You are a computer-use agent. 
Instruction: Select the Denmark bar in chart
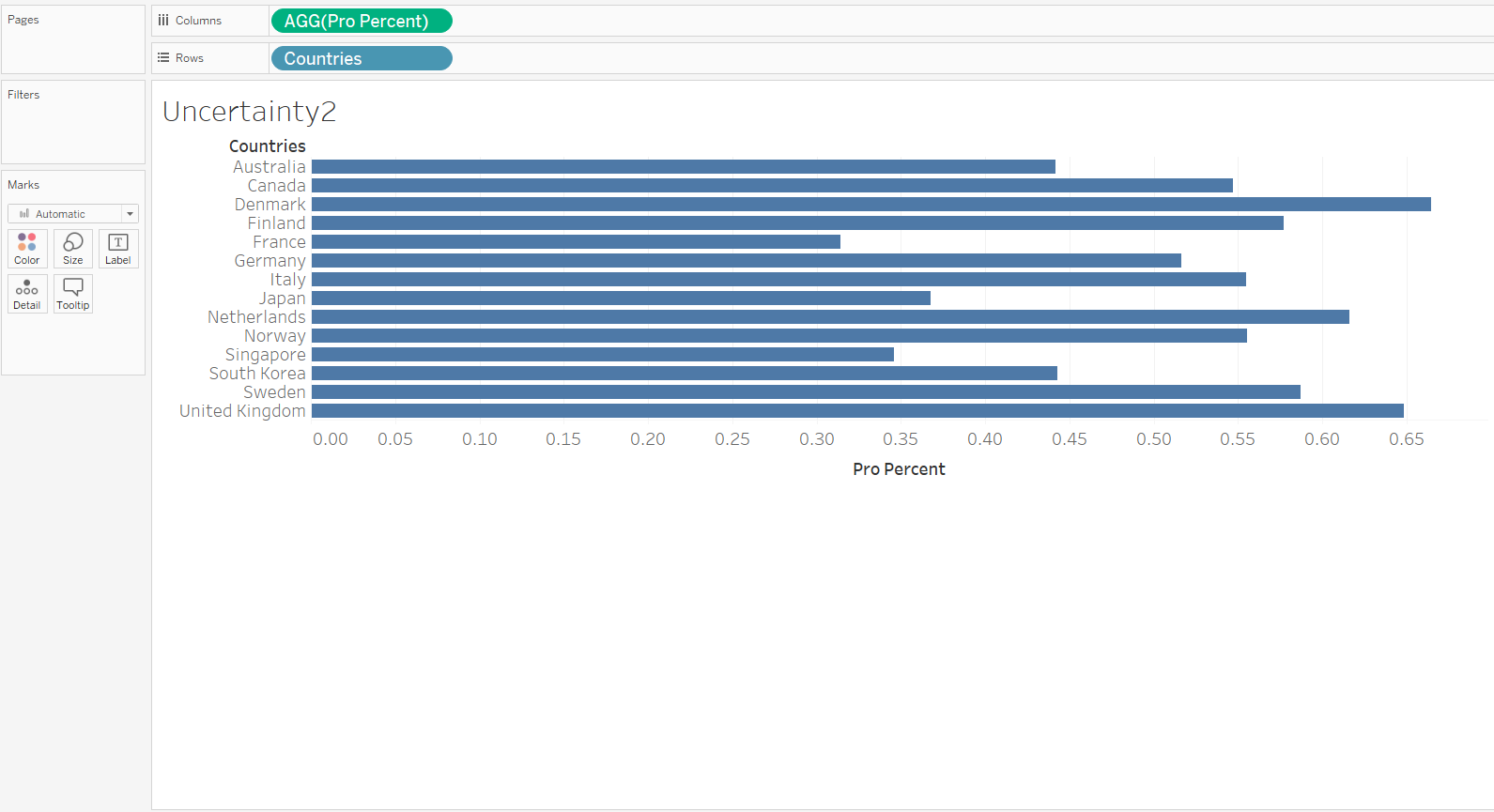[870, 205]
